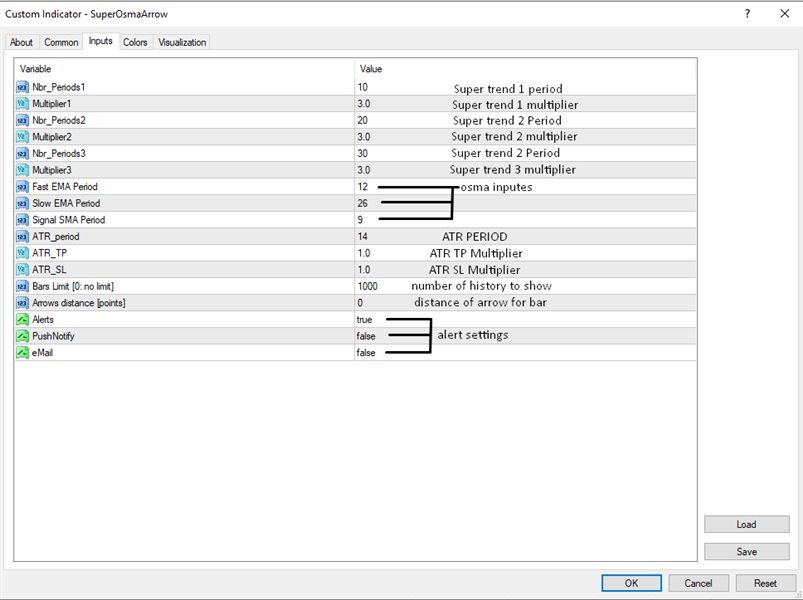Open the Visualization tab
Image resolution: width=803 pixels, height=600 pixels.
tap(182, 42)
